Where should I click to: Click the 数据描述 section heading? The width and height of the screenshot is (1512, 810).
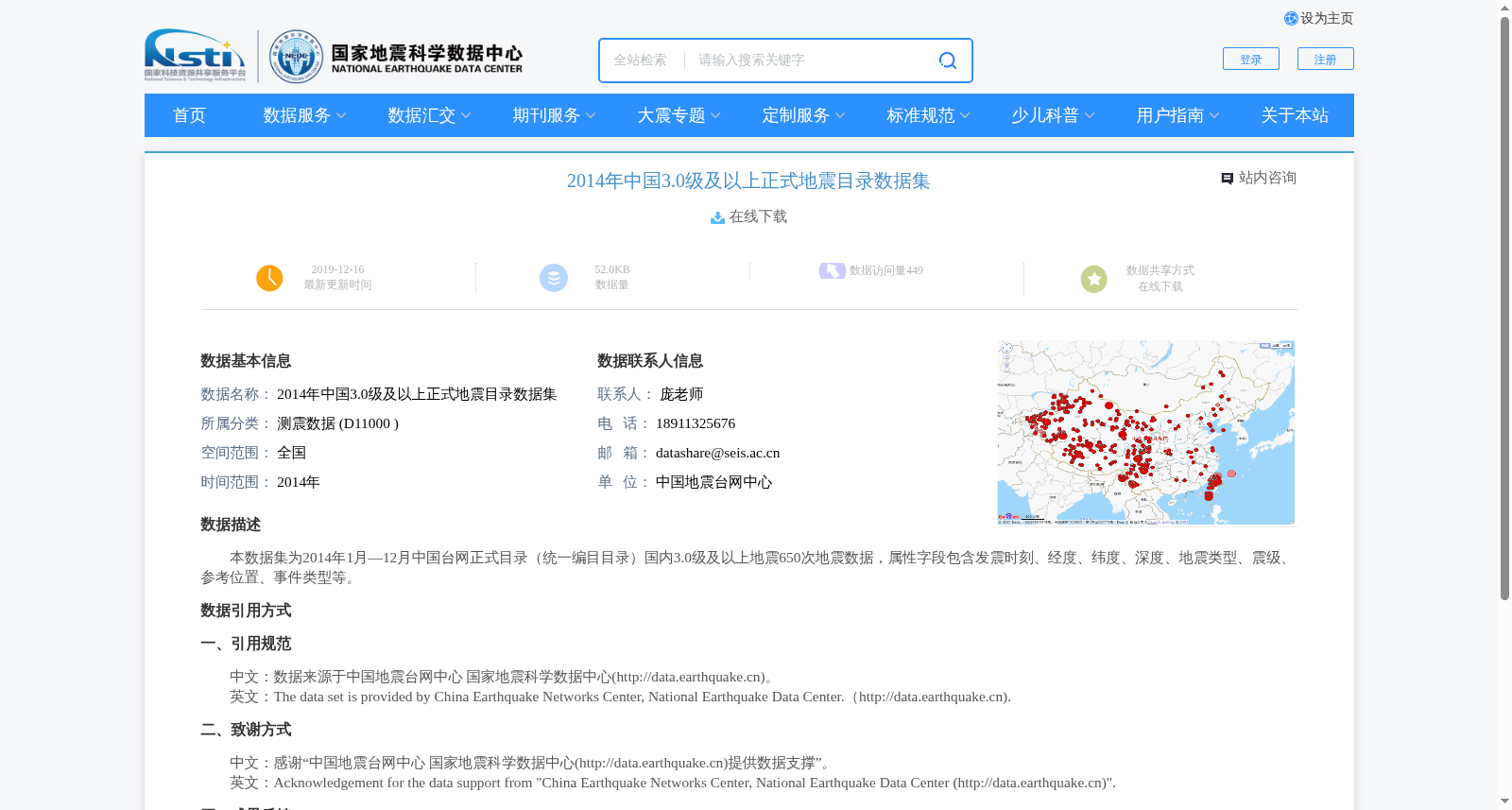point(231,526)
